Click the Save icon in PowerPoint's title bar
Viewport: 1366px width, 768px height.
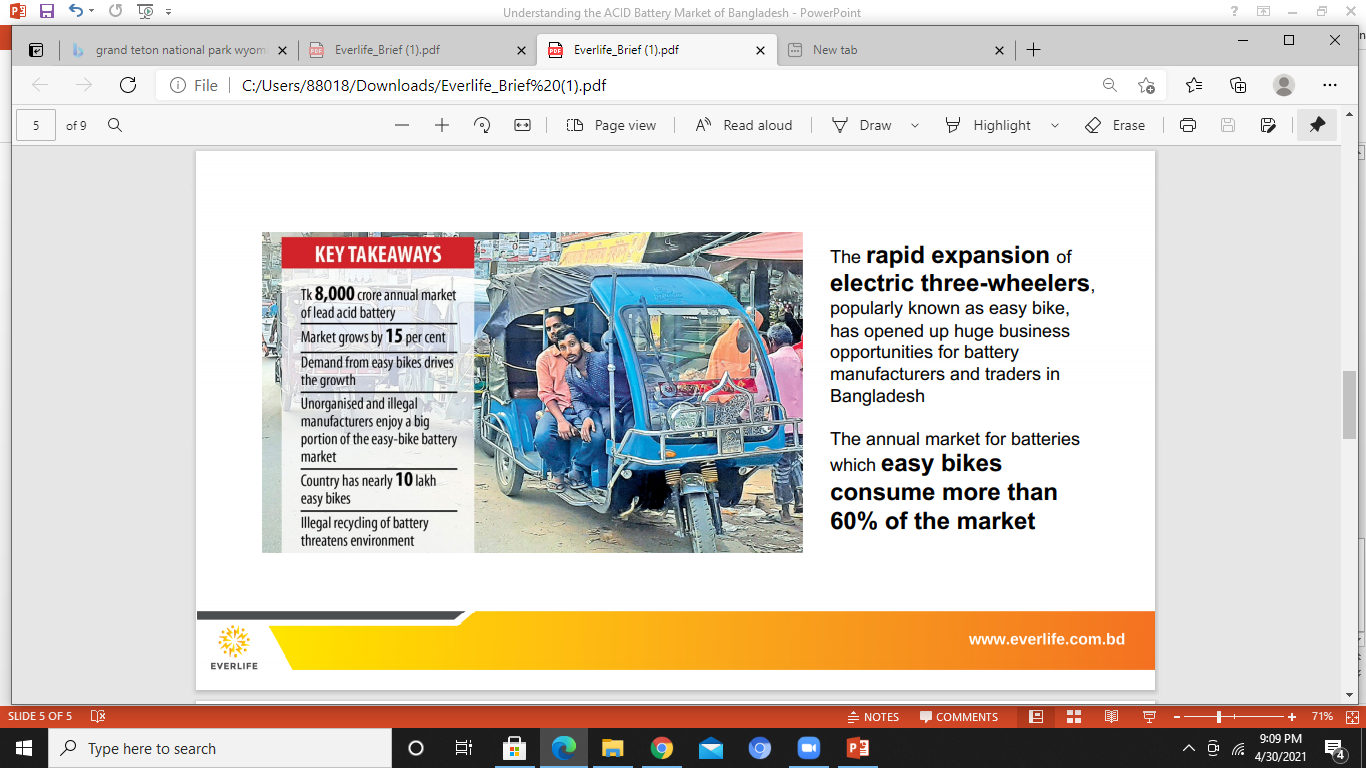46,12
